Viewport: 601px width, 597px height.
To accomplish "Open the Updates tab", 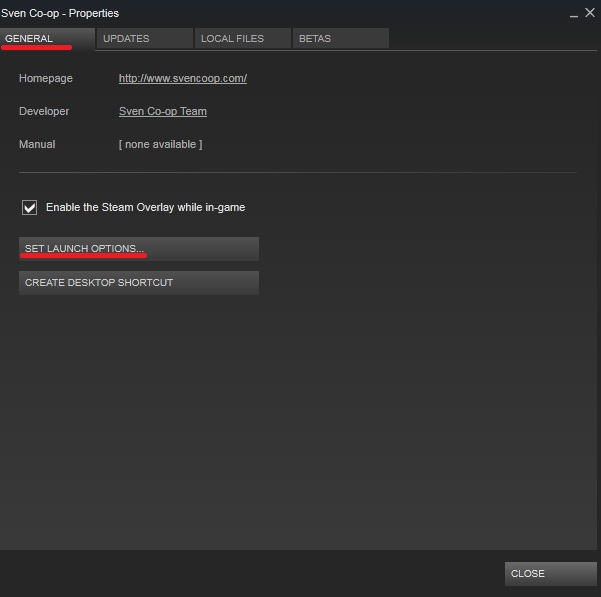I will (145, 38).
